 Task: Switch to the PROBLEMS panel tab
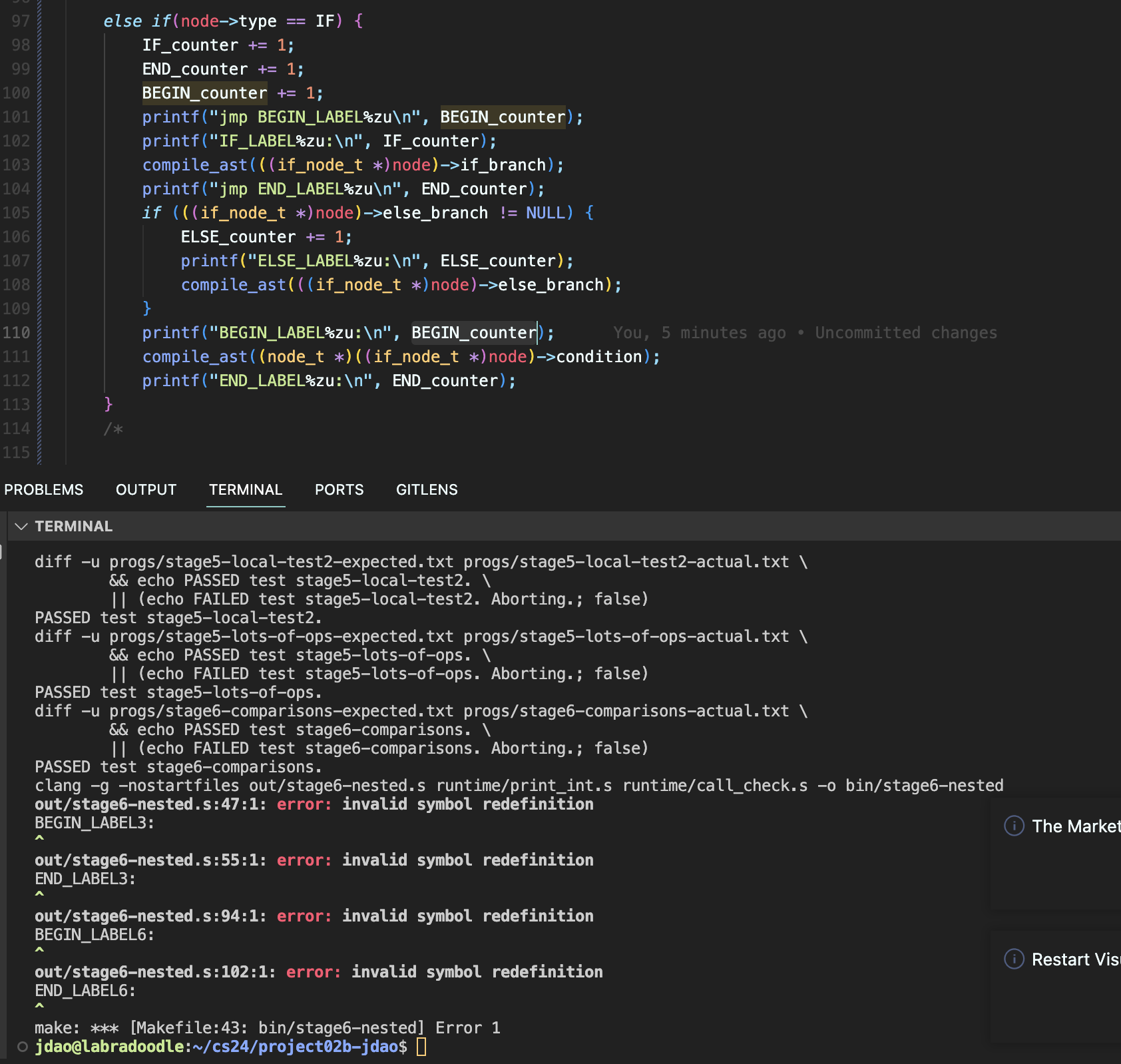click(x=44, y=489)
